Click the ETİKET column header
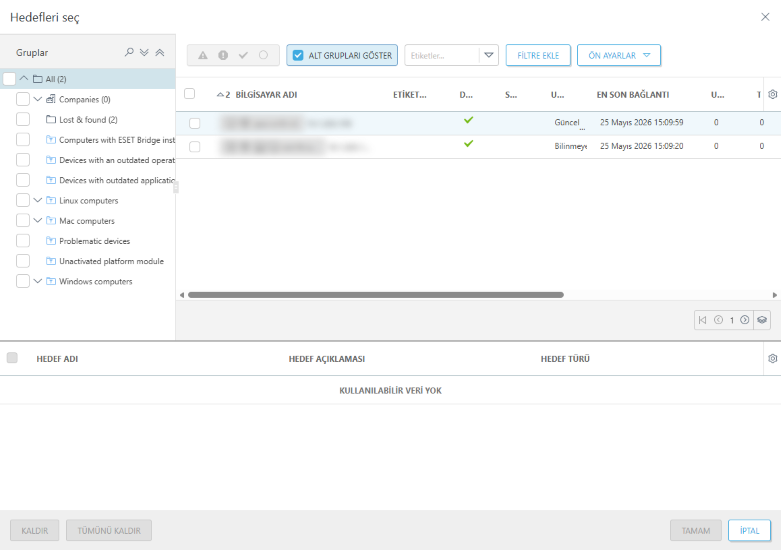 coord(409,95)
